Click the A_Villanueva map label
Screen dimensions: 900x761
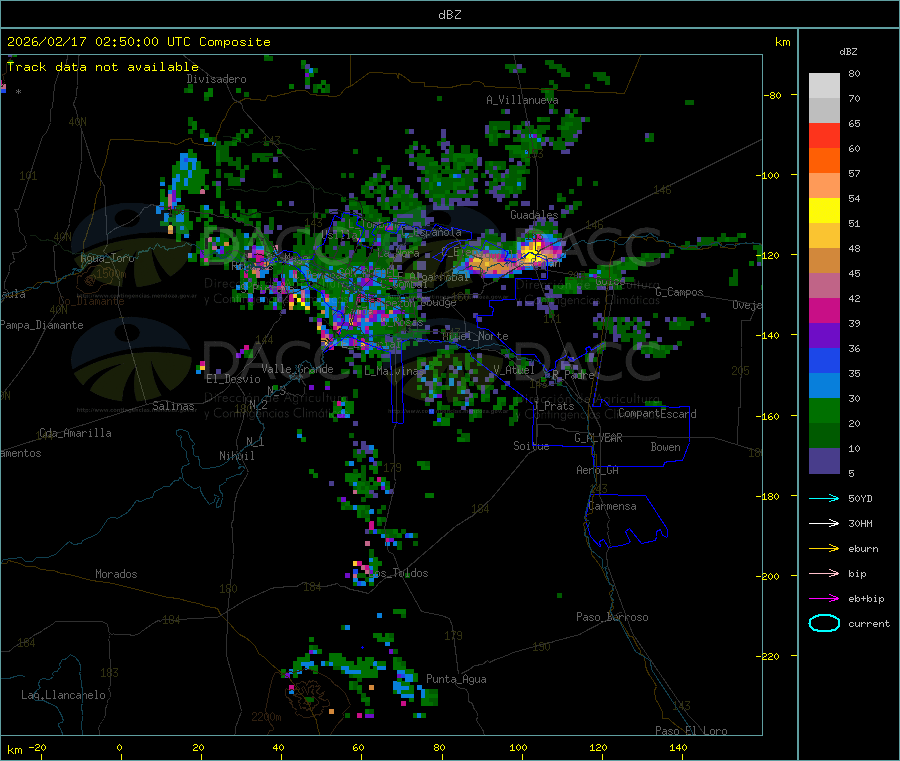pos(522,100)
